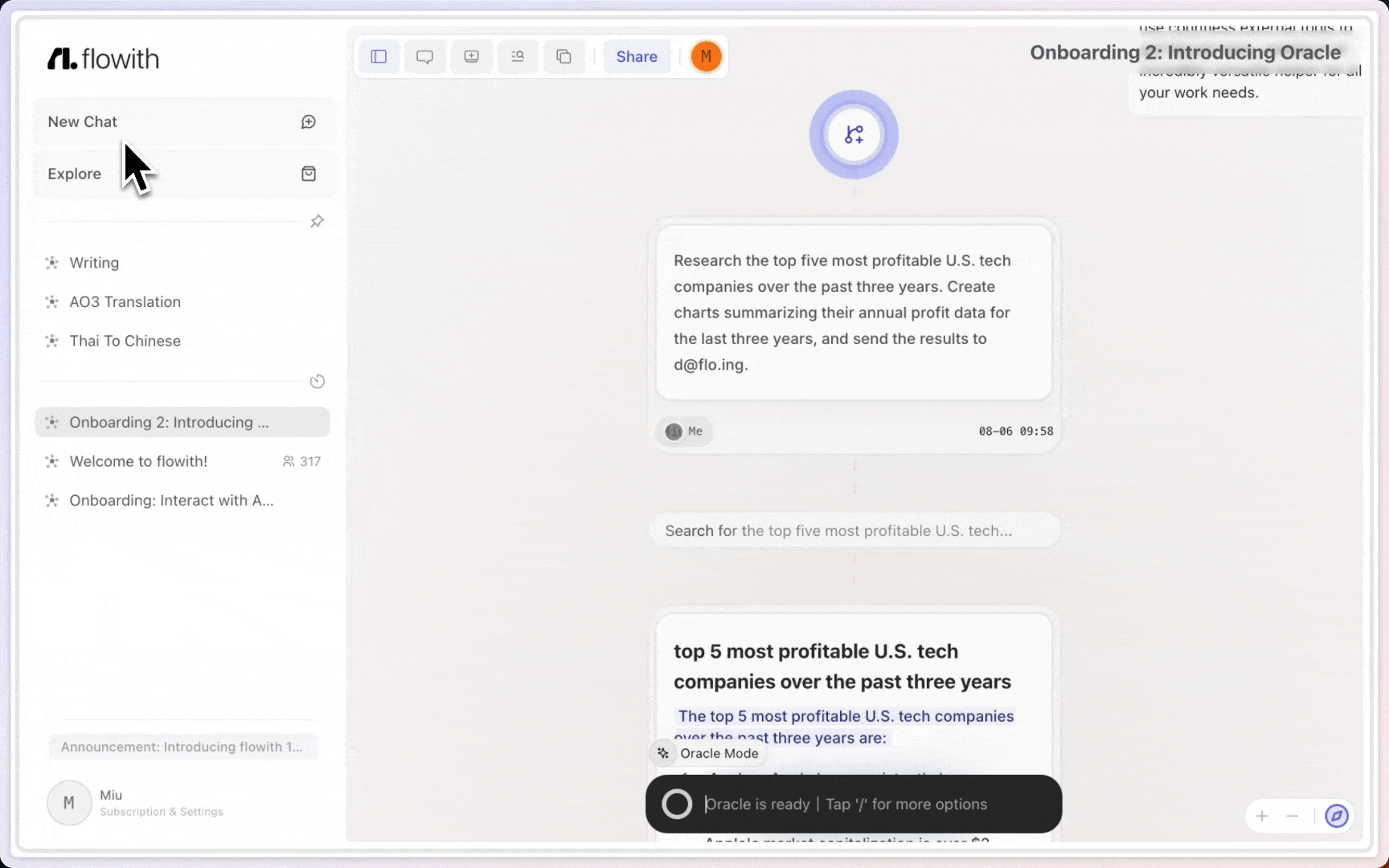Toggle the sidebar panel icon in toolbar
1389x868 pixels.
(x=379, y=56)
